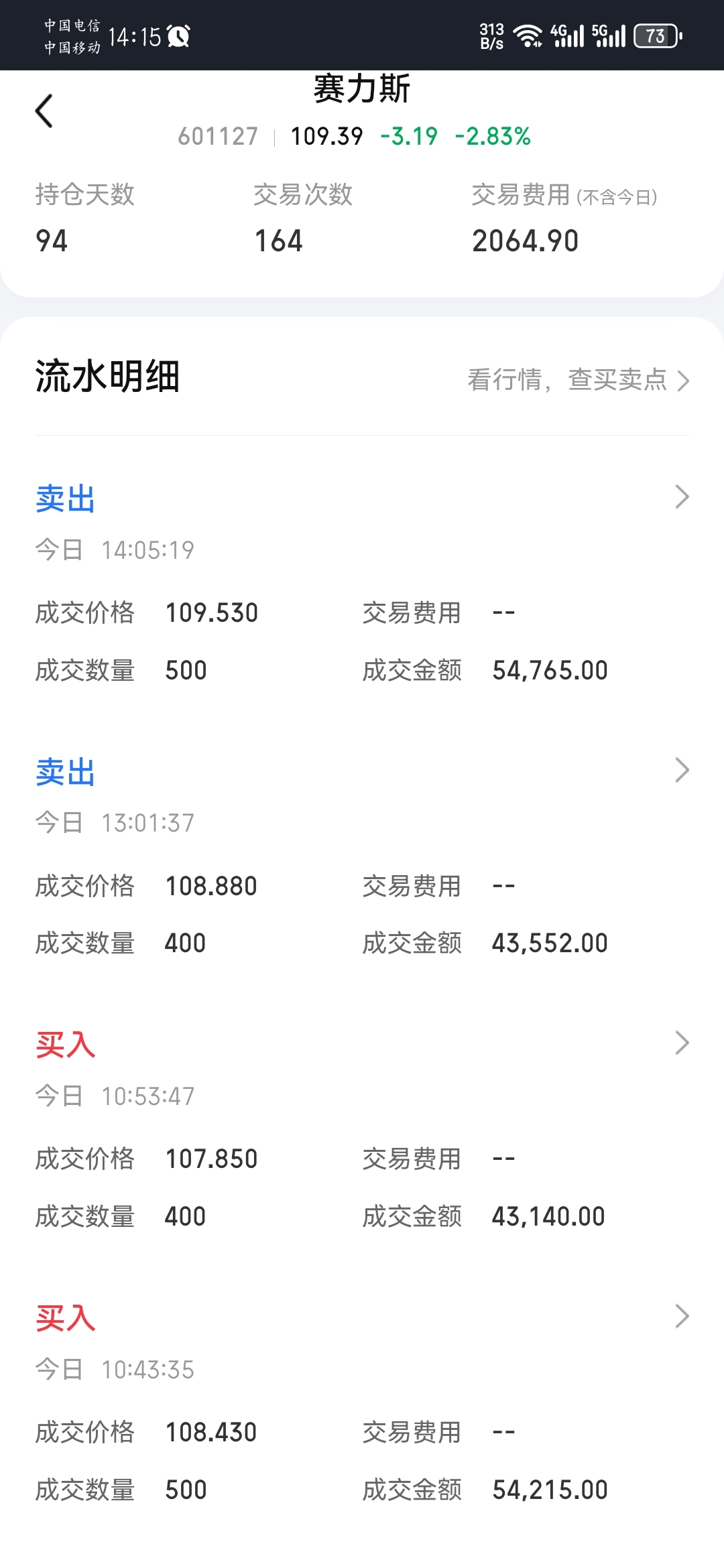This screenshot has width=724, height=1568.
Task: Expand the 13:01:37 sell record chevron
Action: click(682, 771)
